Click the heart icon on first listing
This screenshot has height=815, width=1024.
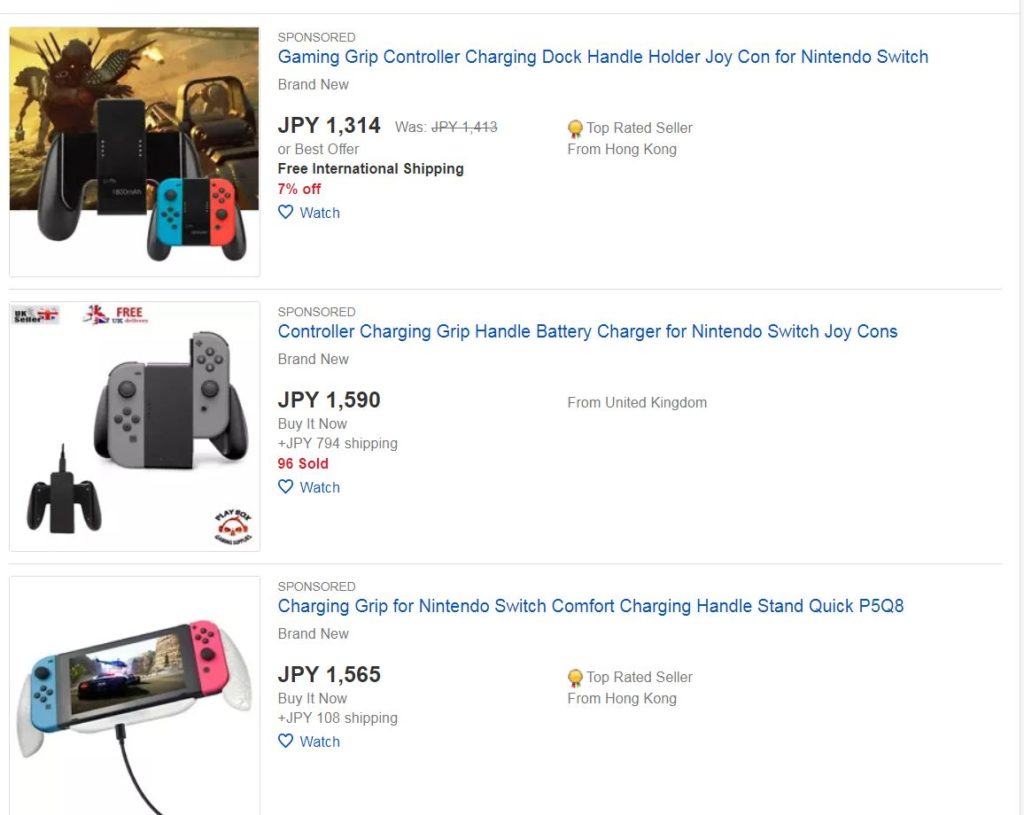tap(286, 212)
